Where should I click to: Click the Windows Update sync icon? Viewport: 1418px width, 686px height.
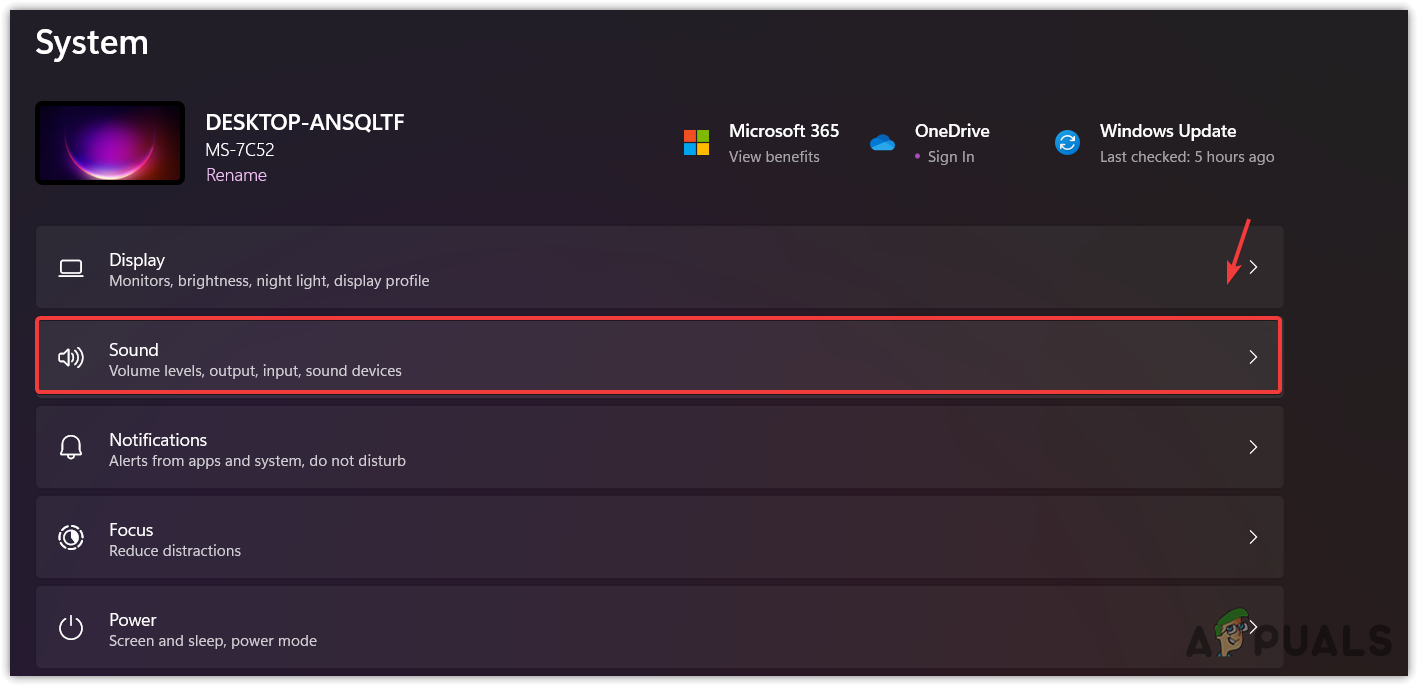(x=1067, y=142)
